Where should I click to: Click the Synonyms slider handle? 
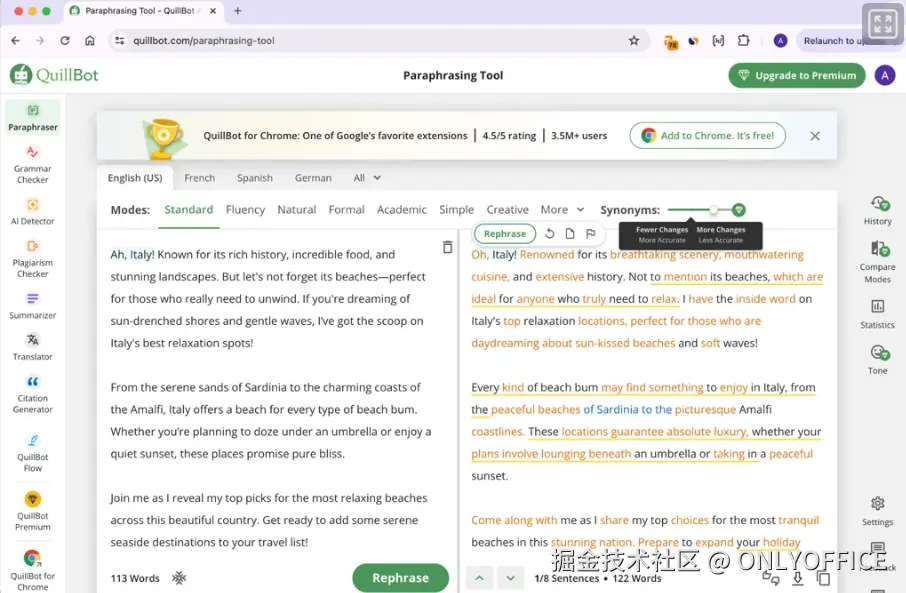click(714, 210)
